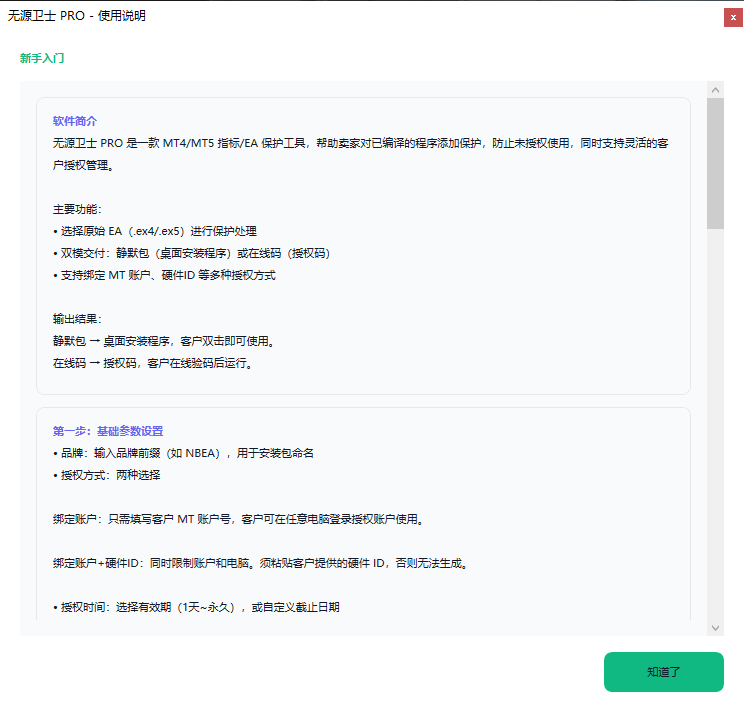The height and width of the screenshot is (712, 744).
Task: Click the 绑定账户+硬件ID line
Action: [x=260, y=564]
